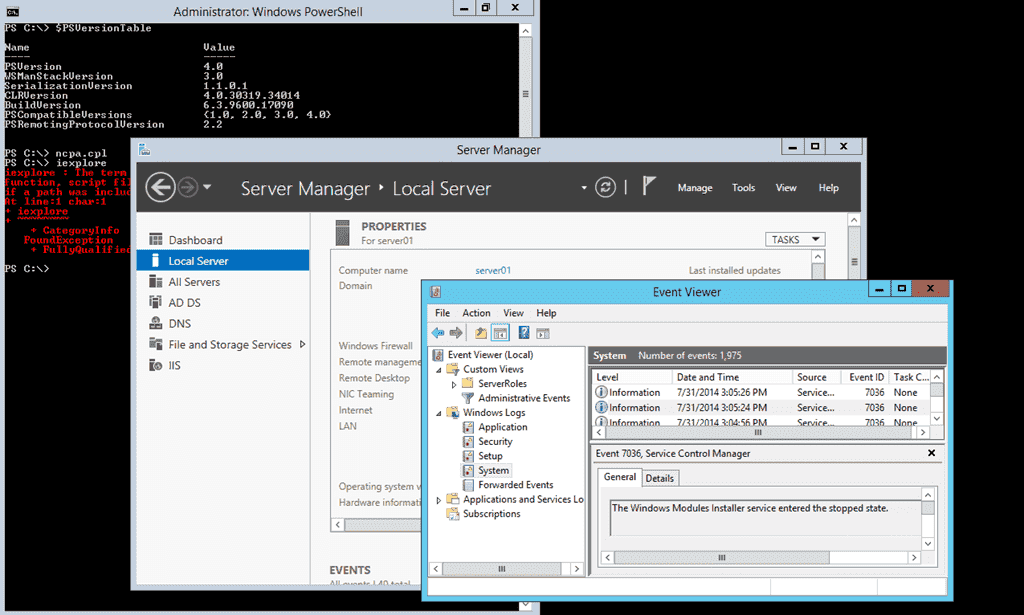Select the Security log

[x=496, y=441]
